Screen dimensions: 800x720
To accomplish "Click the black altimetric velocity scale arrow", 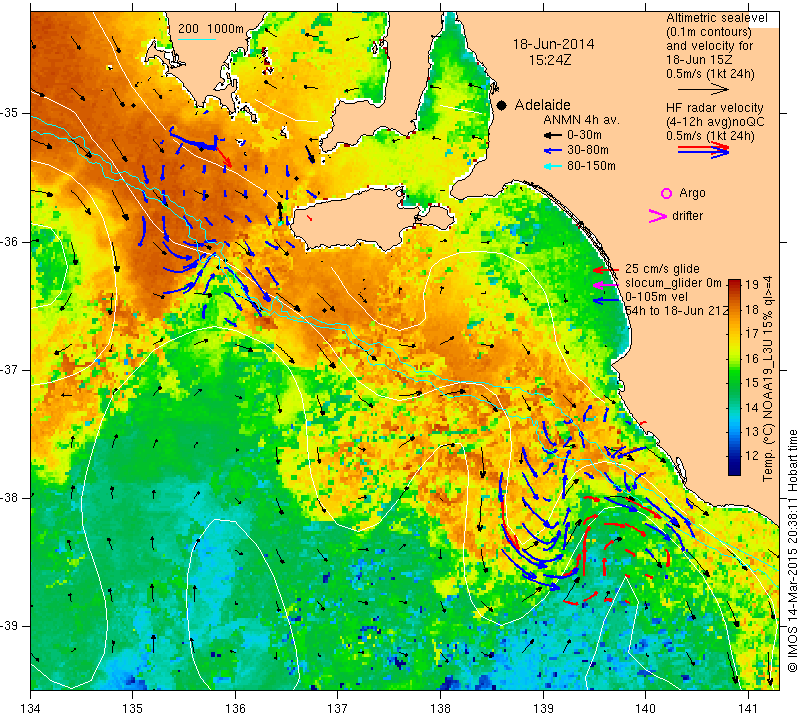I will (704, 90).
